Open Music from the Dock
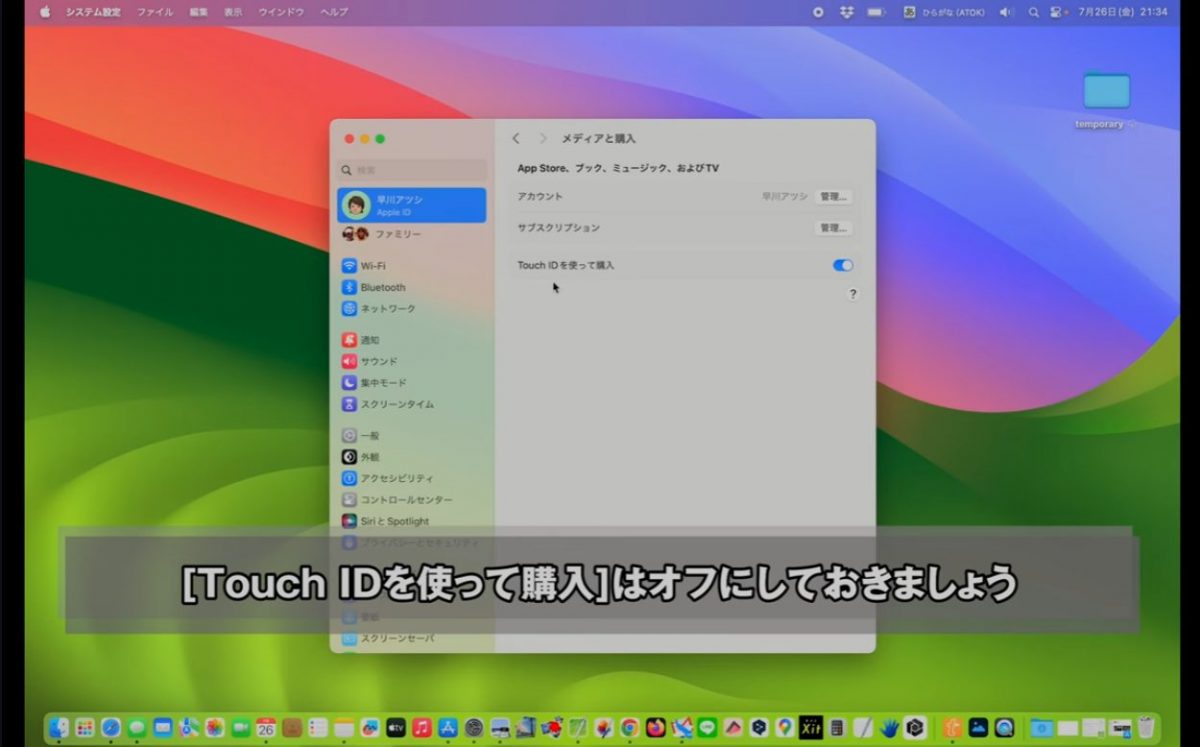Image resolution: width=1200 pixels, height=747 pixels. (x=422, y=728)
